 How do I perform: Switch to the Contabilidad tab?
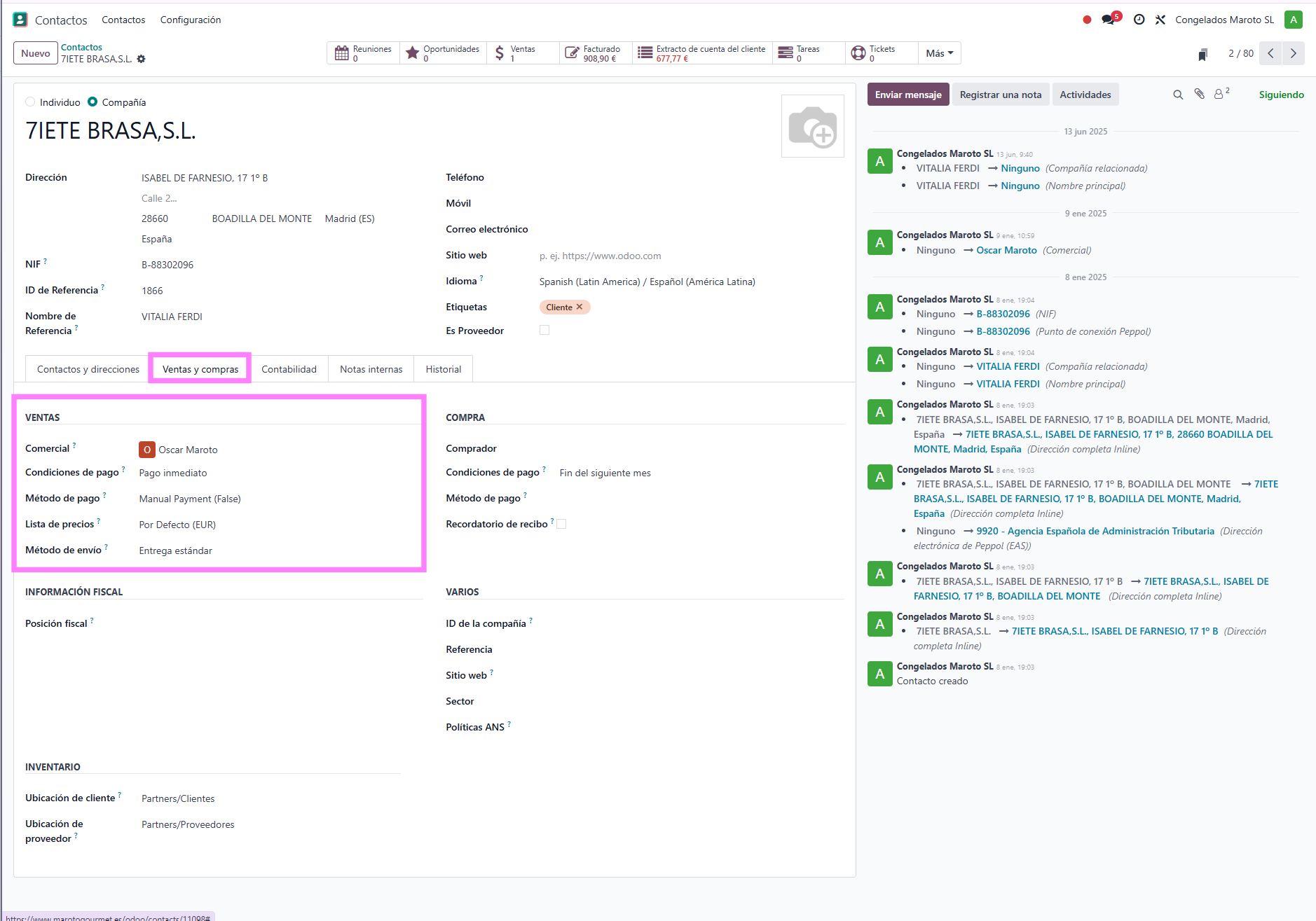coord(289,369)
